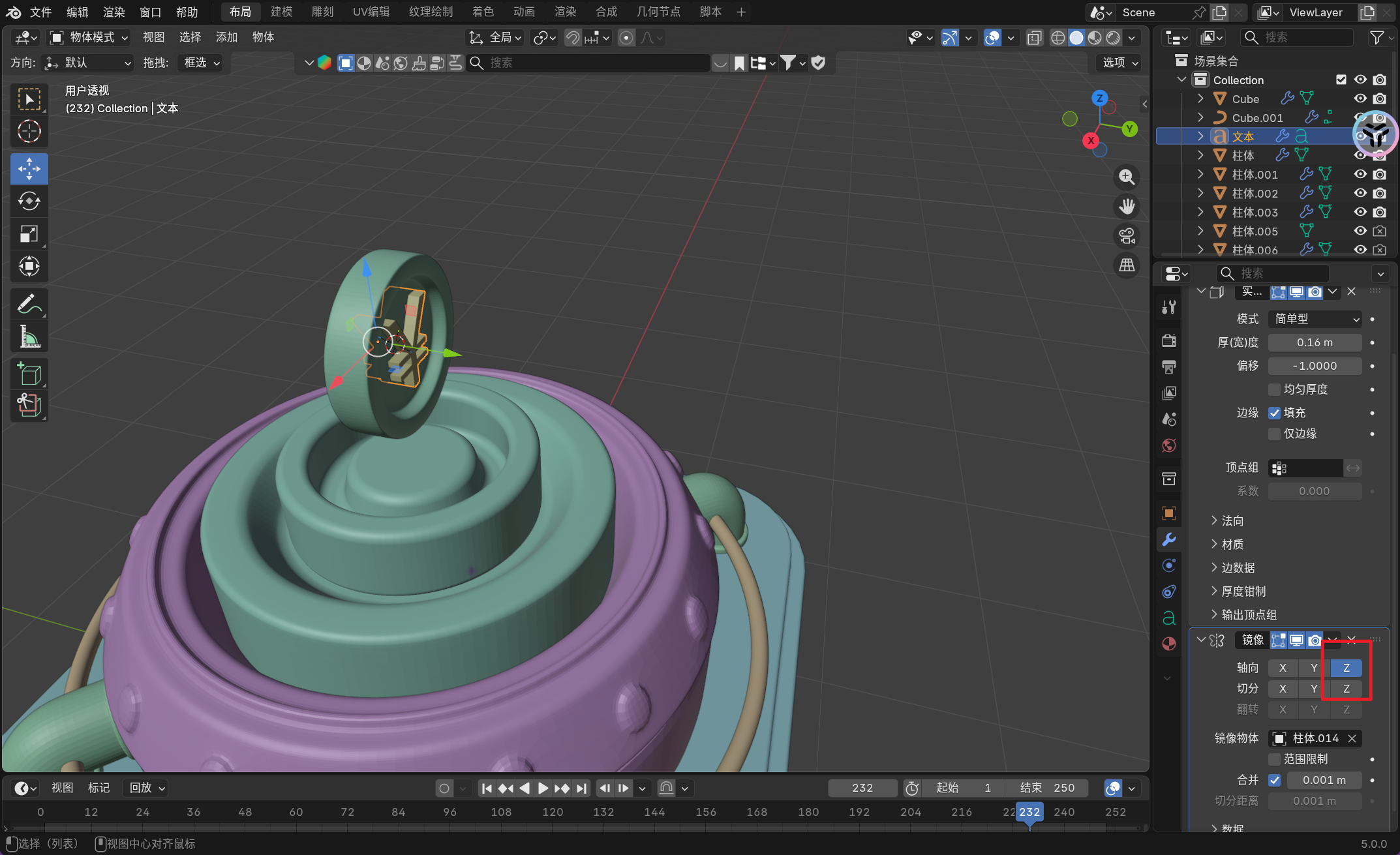This screenshot has width=1400, height=855.
Task: Uncheck the 填充 edge checkbox
Action: point(1274,413)
